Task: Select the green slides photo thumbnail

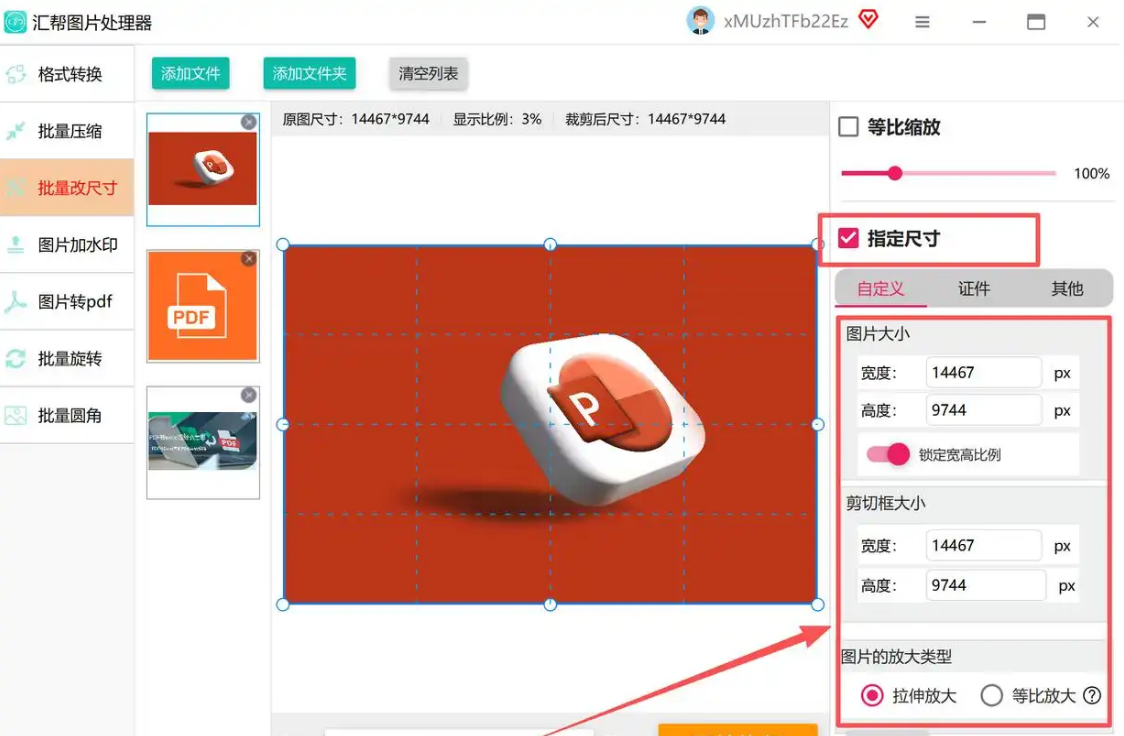Action: coord(203,442)
